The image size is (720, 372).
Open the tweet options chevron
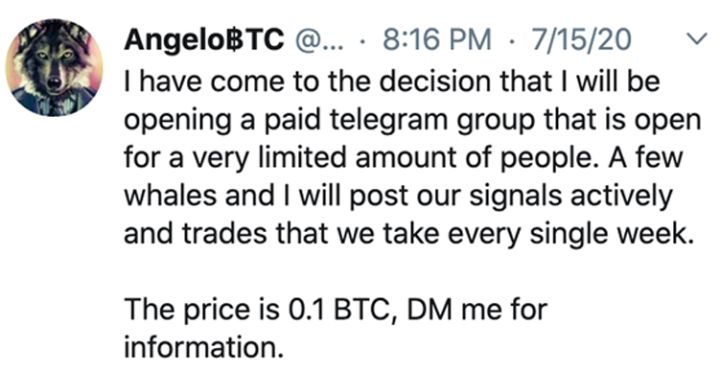tap(696, 40)
